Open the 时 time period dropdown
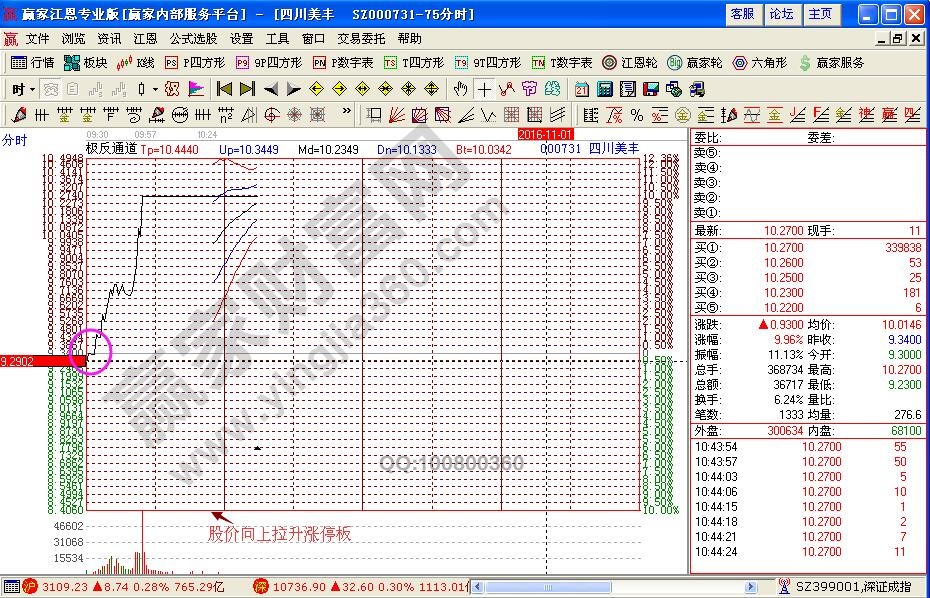This screenshot has height=598, width=930. pos(22,88)
